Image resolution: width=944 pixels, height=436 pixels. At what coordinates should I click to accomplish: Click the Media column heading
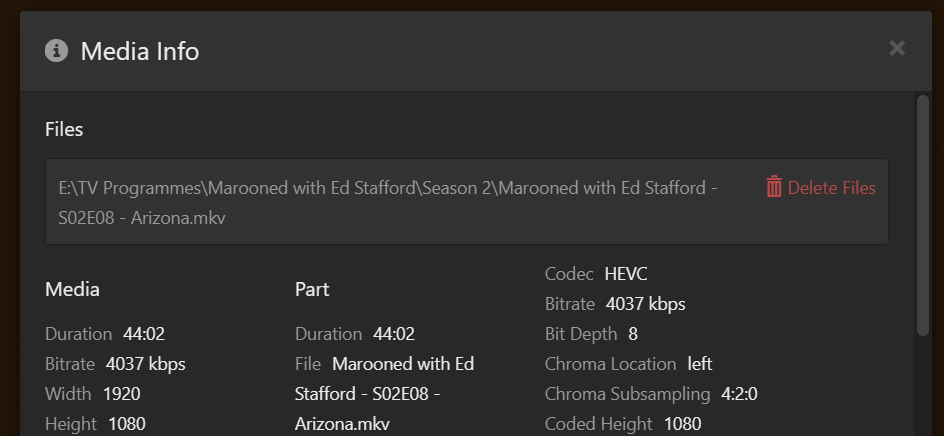click(x=72, y=290)
